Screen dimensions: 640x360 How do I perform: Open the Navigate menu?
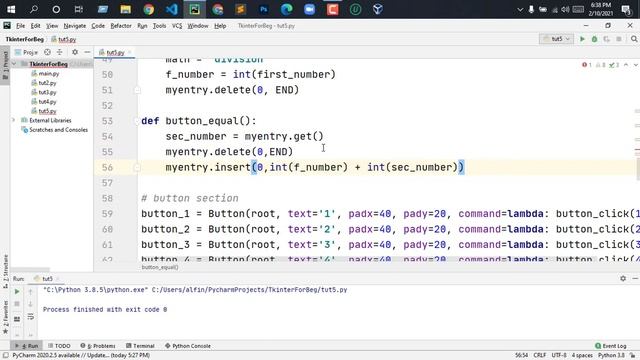tap(75, 26)
